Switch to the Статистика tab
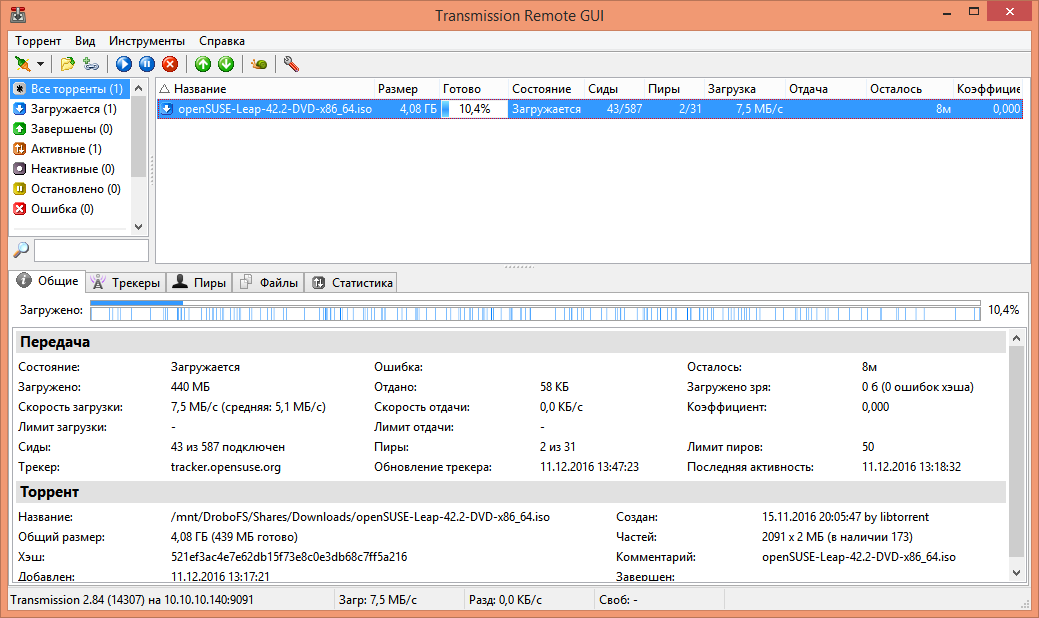1039x618 pixels. 352,283
